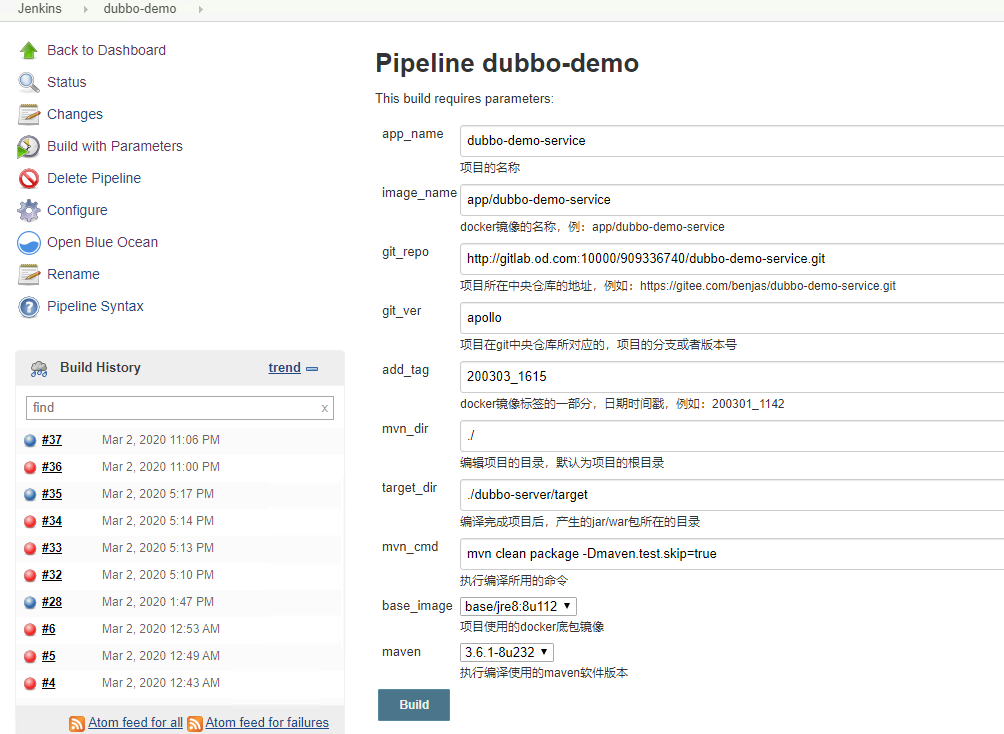Click the Build with Parameters clock icon

[x=29, y=147]
